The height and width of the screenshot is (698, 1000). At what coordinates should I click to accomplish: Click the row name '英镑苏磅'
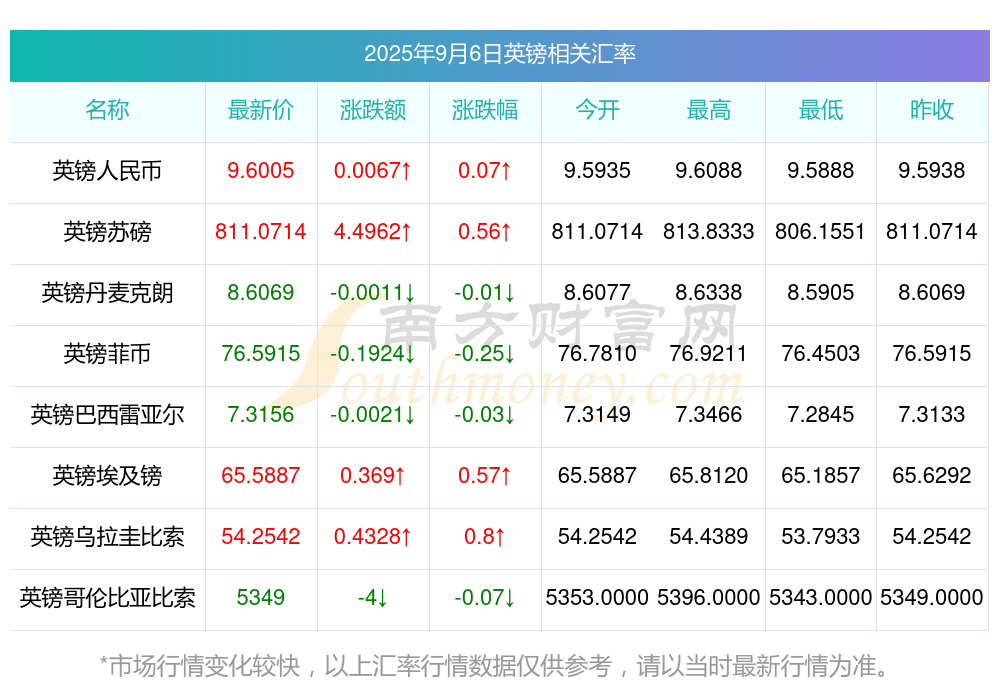click(107, 232)
